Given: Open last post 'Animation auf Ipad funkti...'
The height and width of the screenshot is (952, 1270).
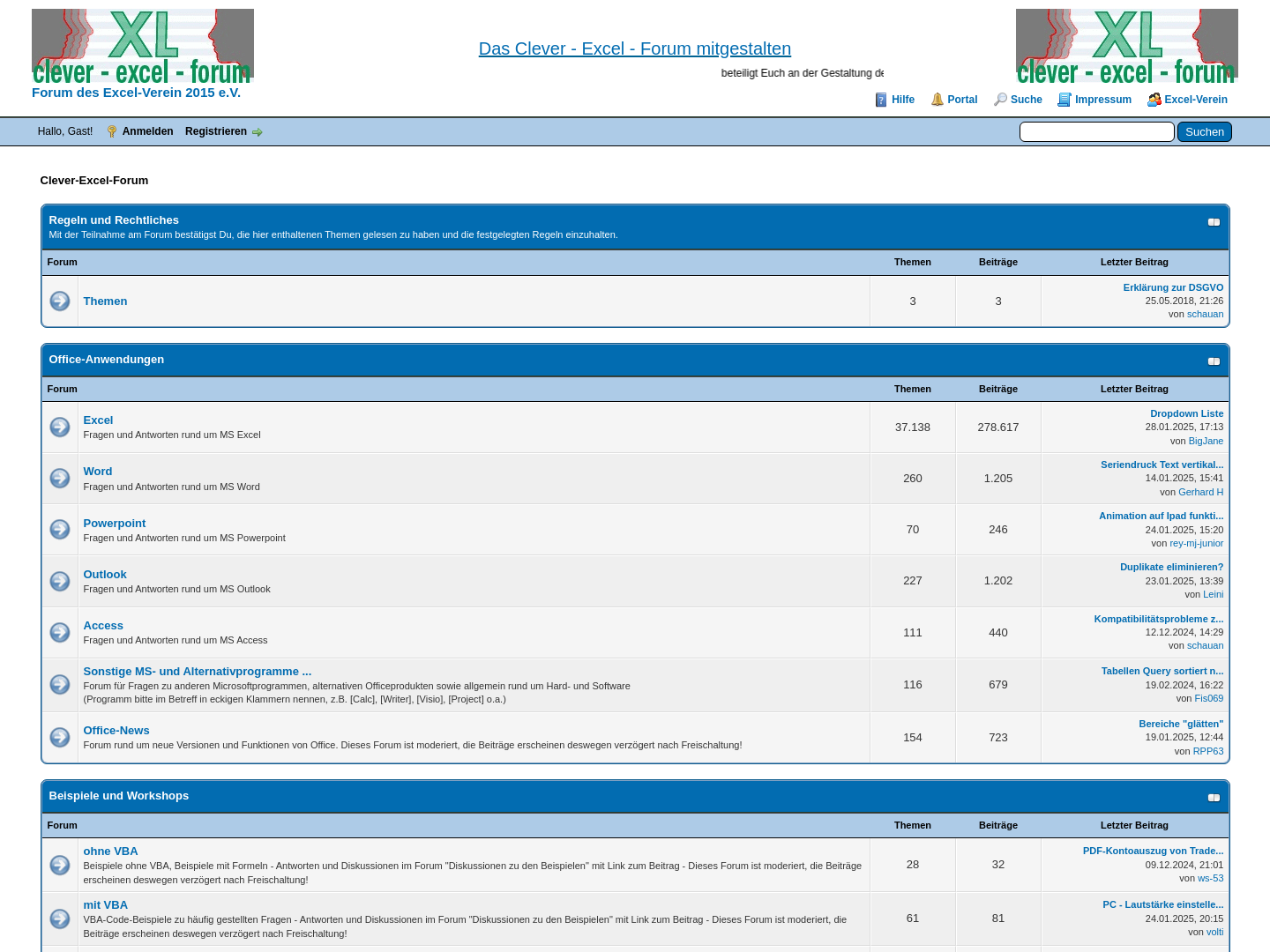Looking at the screenshot, I should point(1162,516).
